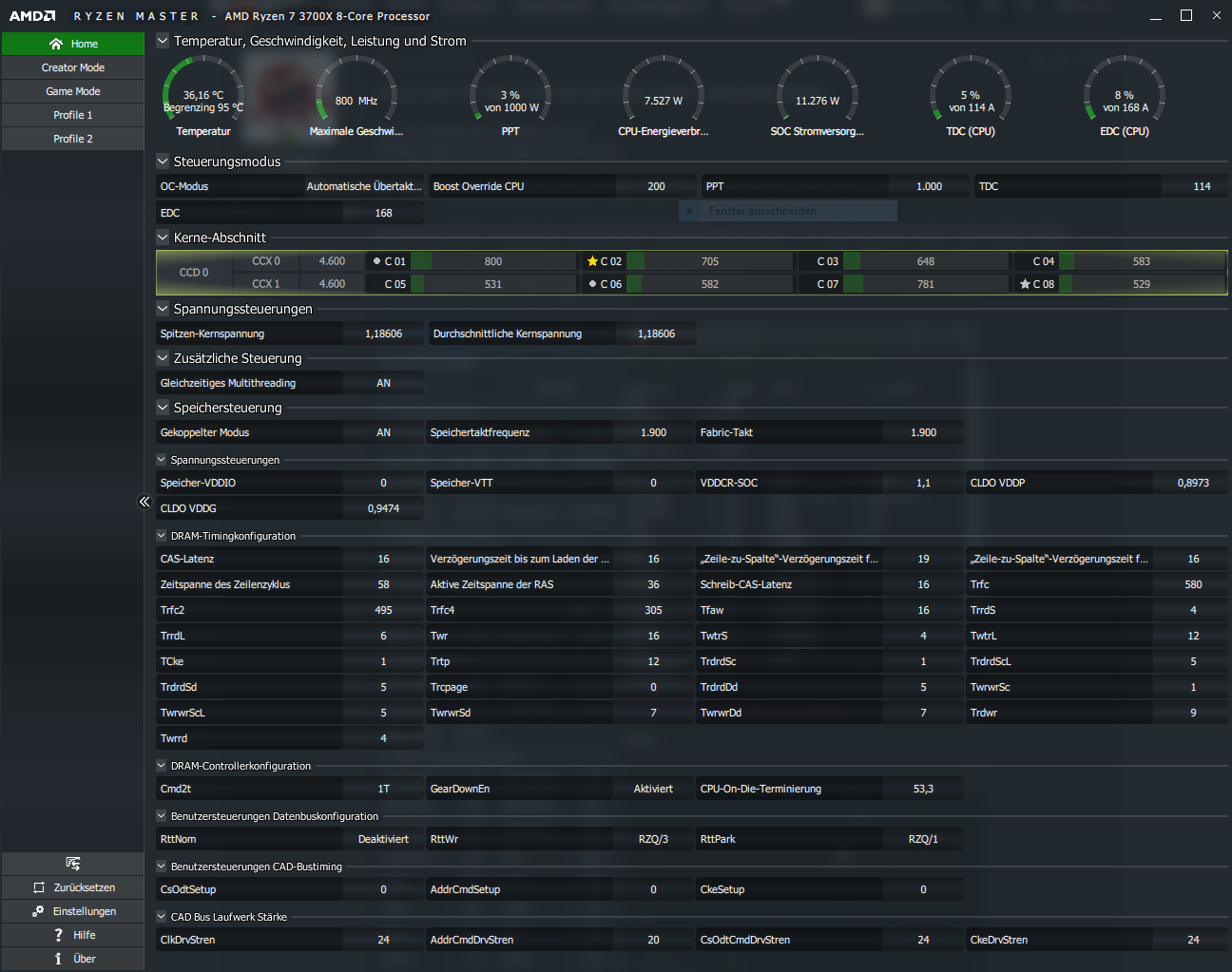Click the Boost Override CPU 200 value

tap(656, 186)
